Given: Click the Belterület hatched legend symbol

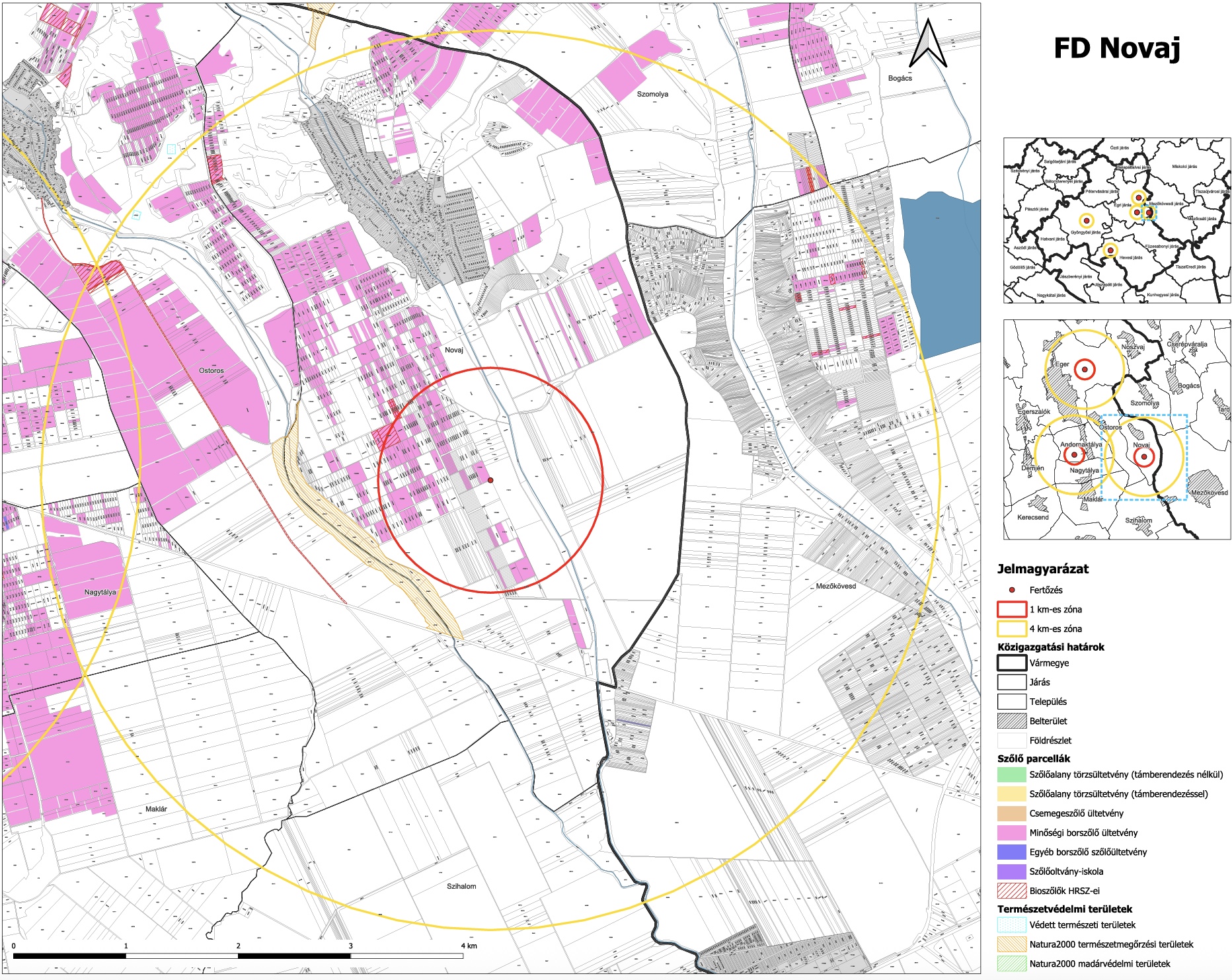Looking at the screenshot, I should click(x=1011, y=721).
